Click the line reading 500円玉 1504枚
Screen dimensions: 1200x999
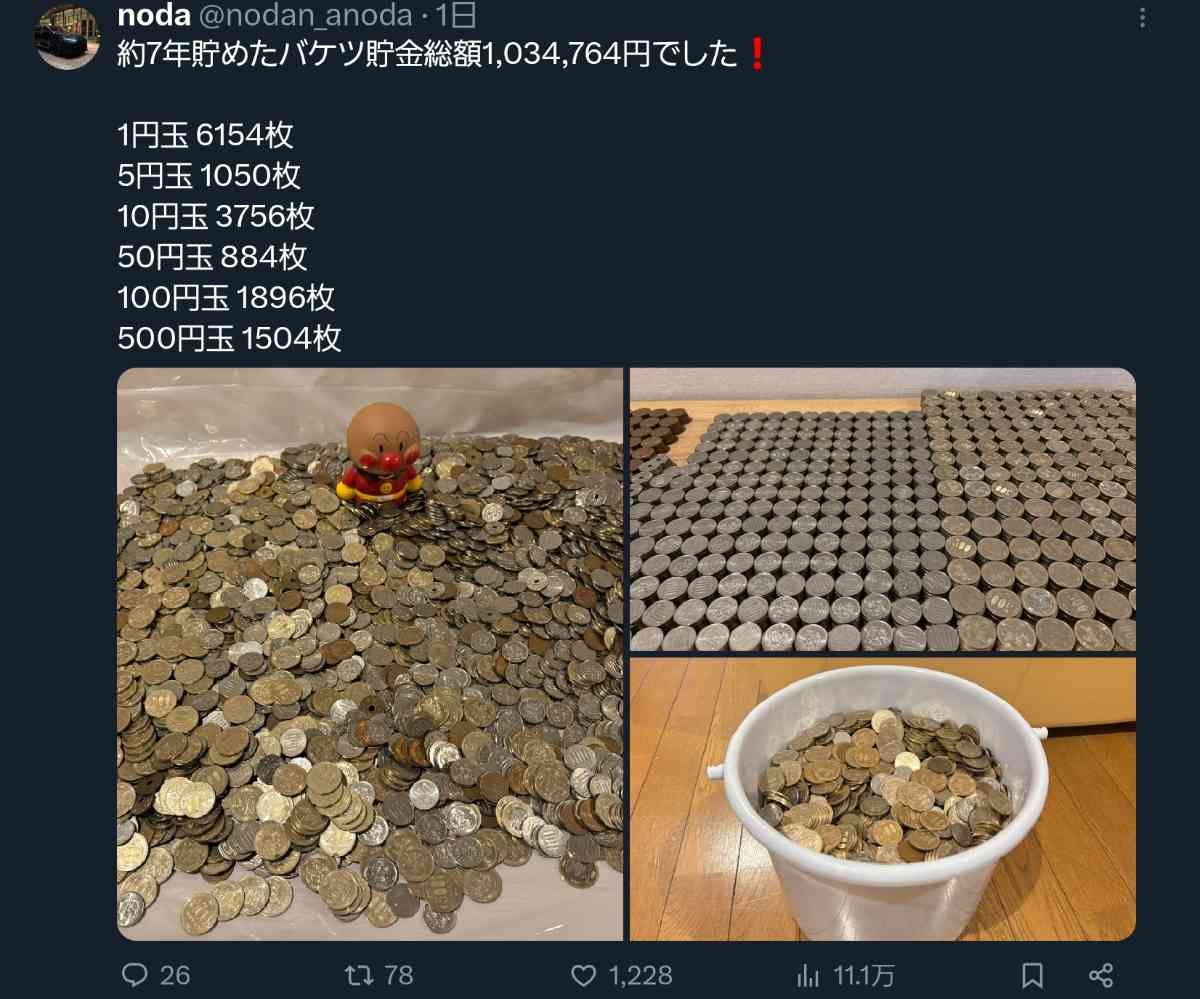[229, 339]
